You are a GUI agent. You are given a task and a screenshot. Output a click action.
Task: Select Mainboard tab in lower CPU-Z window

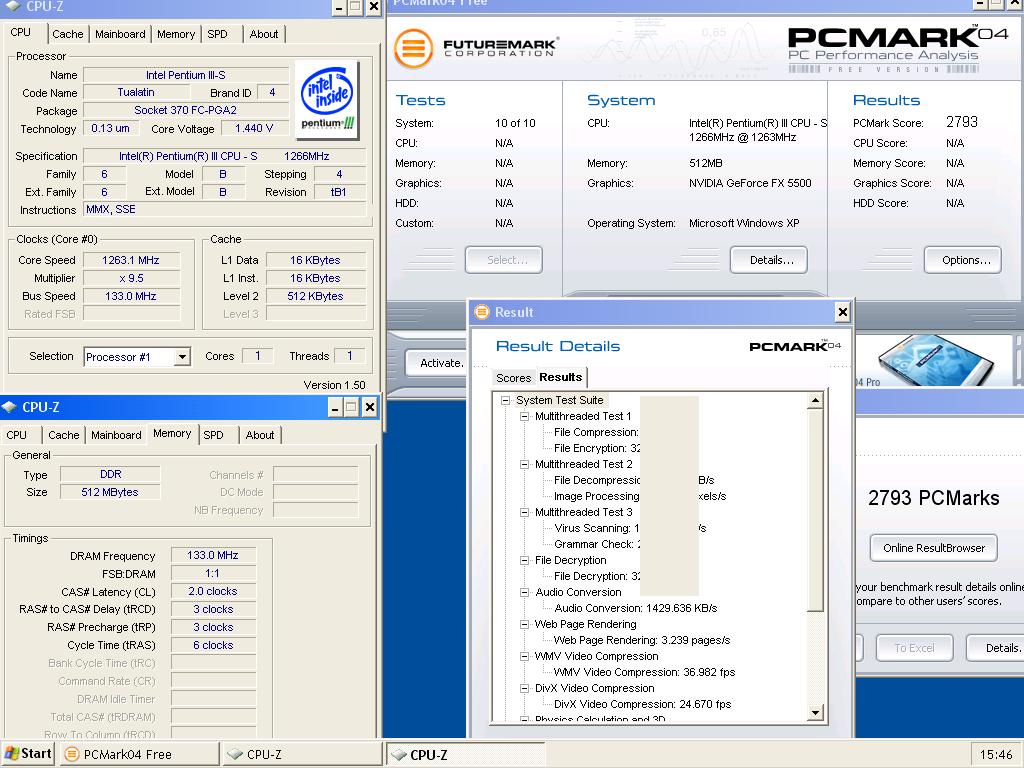(x=116, y=435)
